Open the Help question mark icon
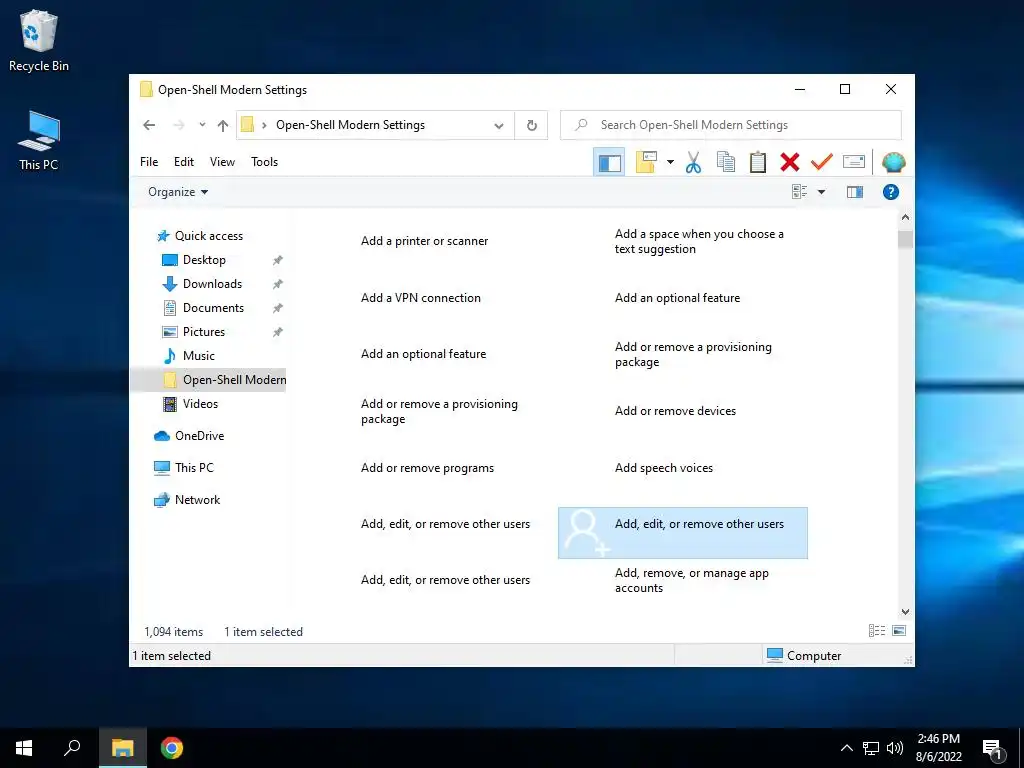 click(891, 192)
